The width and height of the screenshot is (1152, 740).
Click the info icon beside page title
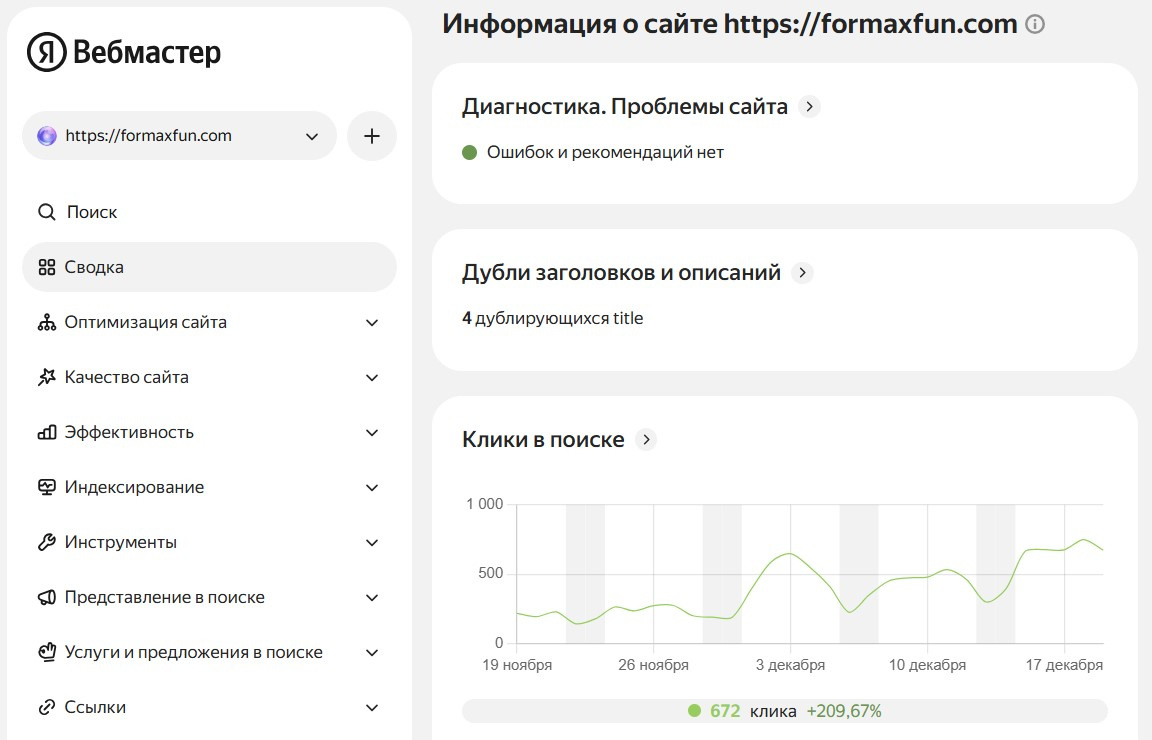pos(1034,24)
